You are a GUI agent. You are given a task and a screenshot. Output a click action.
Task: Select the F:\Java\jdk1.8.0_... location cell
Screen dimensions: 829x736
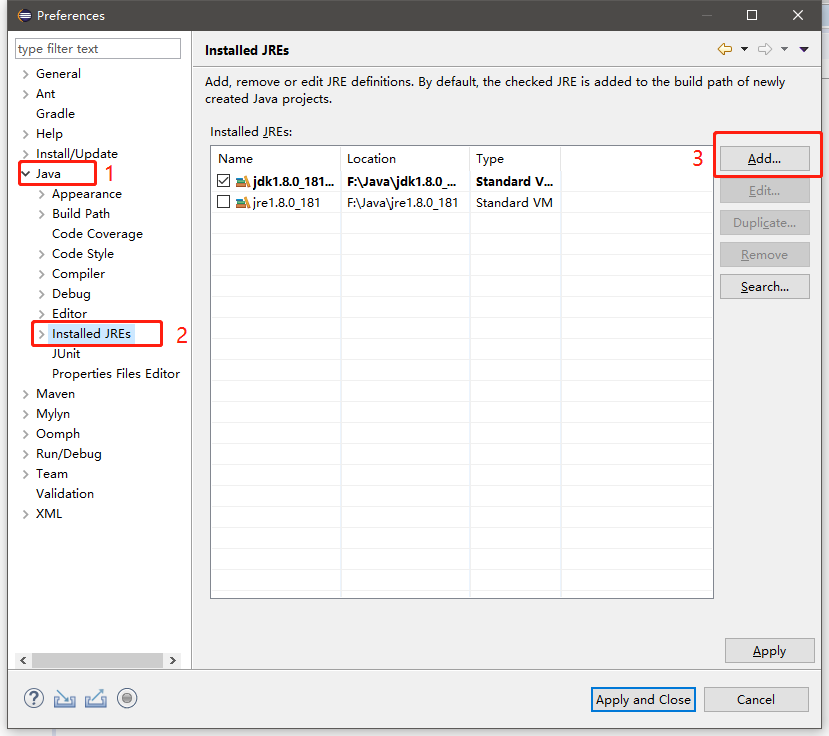point(401,181)
